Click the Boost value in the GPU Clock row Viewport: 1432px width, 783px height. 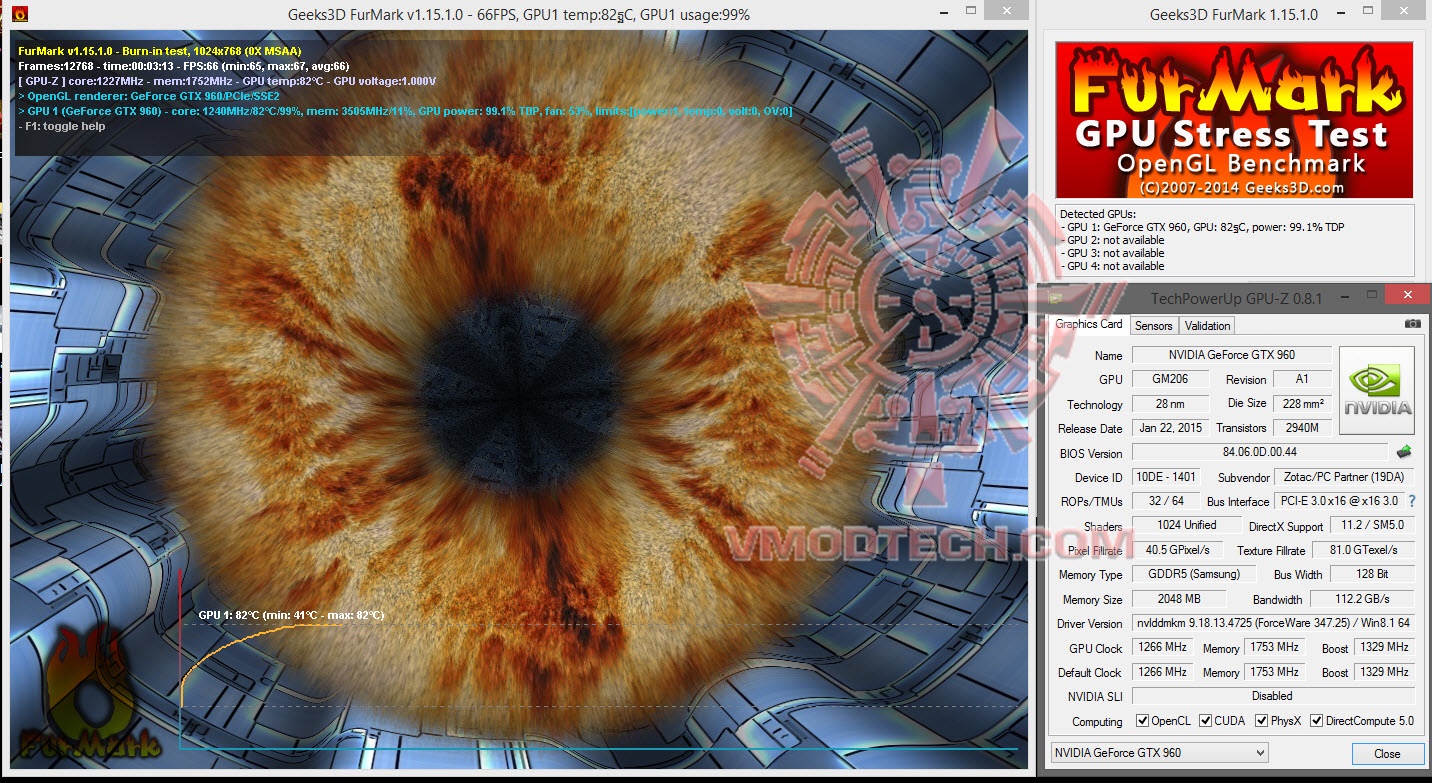(1385, 647)
